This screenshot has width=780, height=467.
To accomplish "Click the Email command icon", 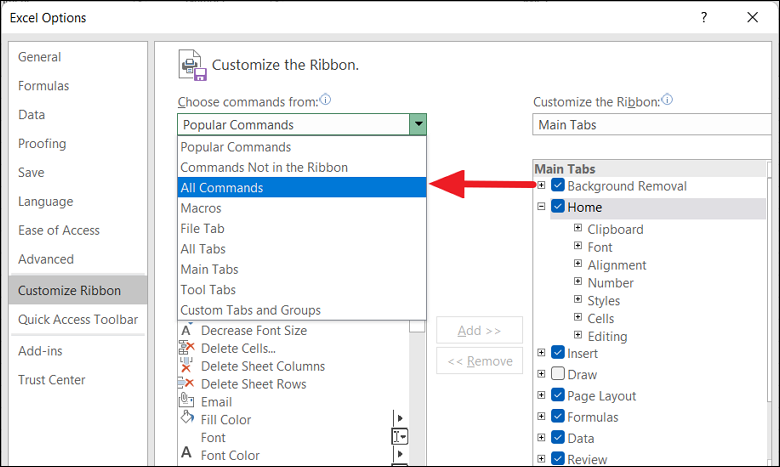I will [x=186, y=401].
